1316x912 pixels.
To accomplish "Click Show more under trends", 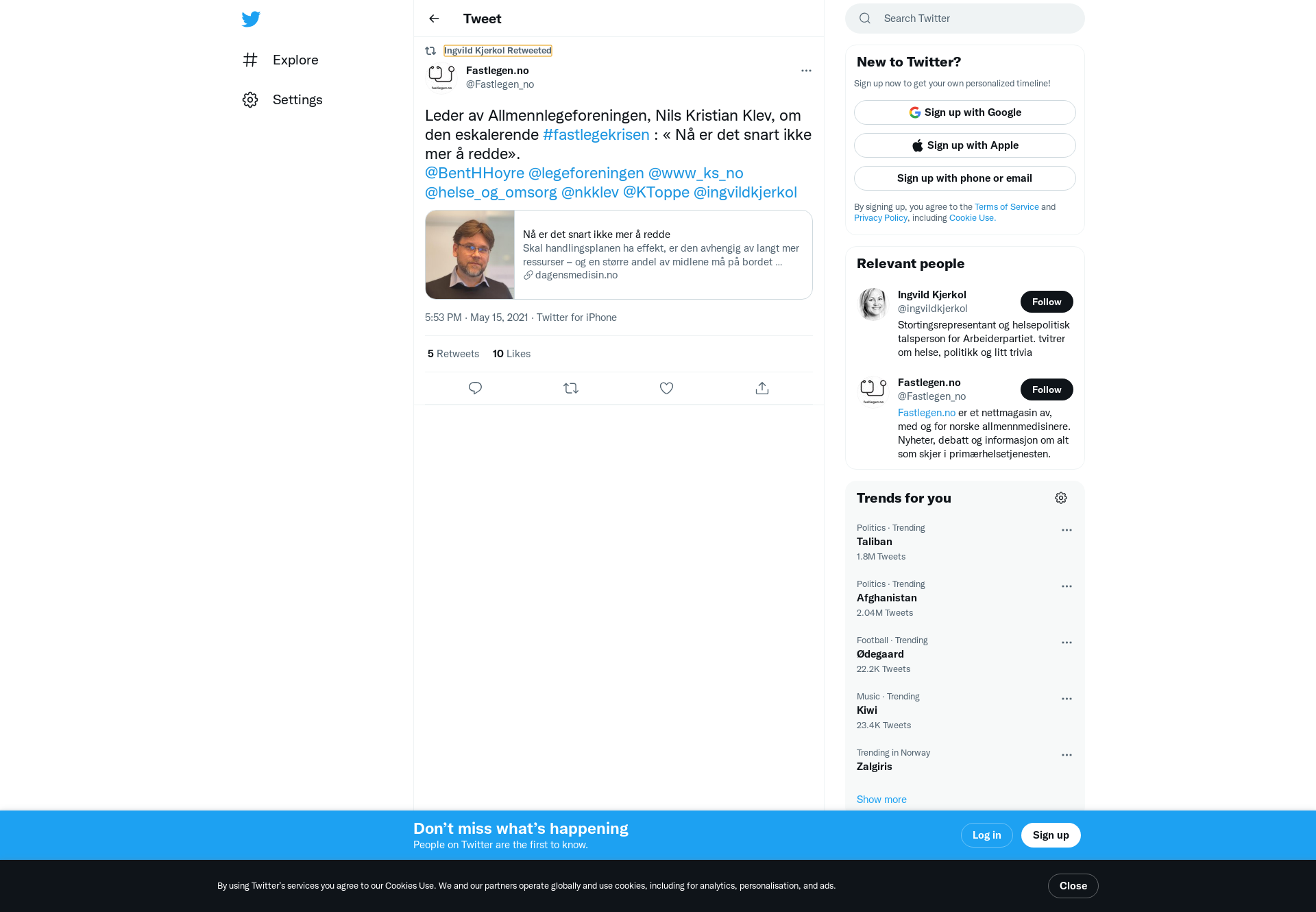I will coord(881,800).
